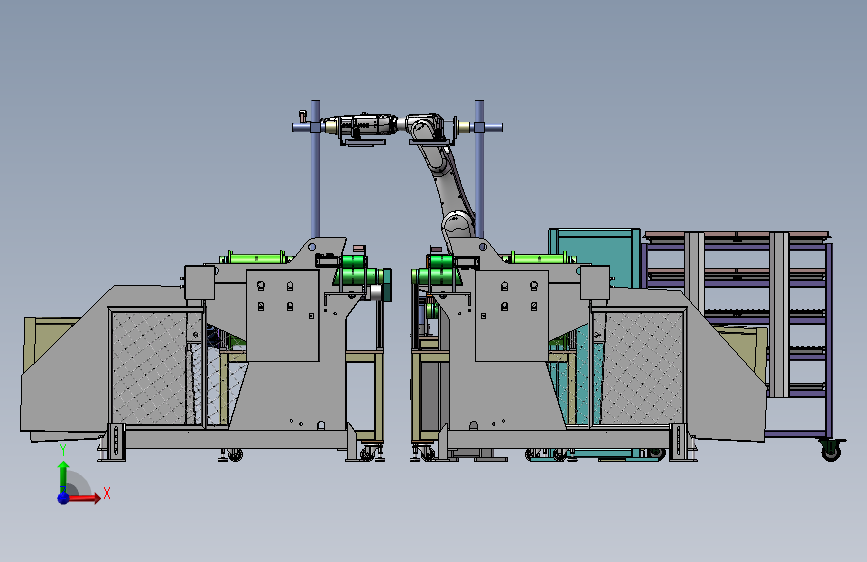Click the red X axis arrow of the triad
The width and height of the screenshot is (867, 562).
click(83, 498)
